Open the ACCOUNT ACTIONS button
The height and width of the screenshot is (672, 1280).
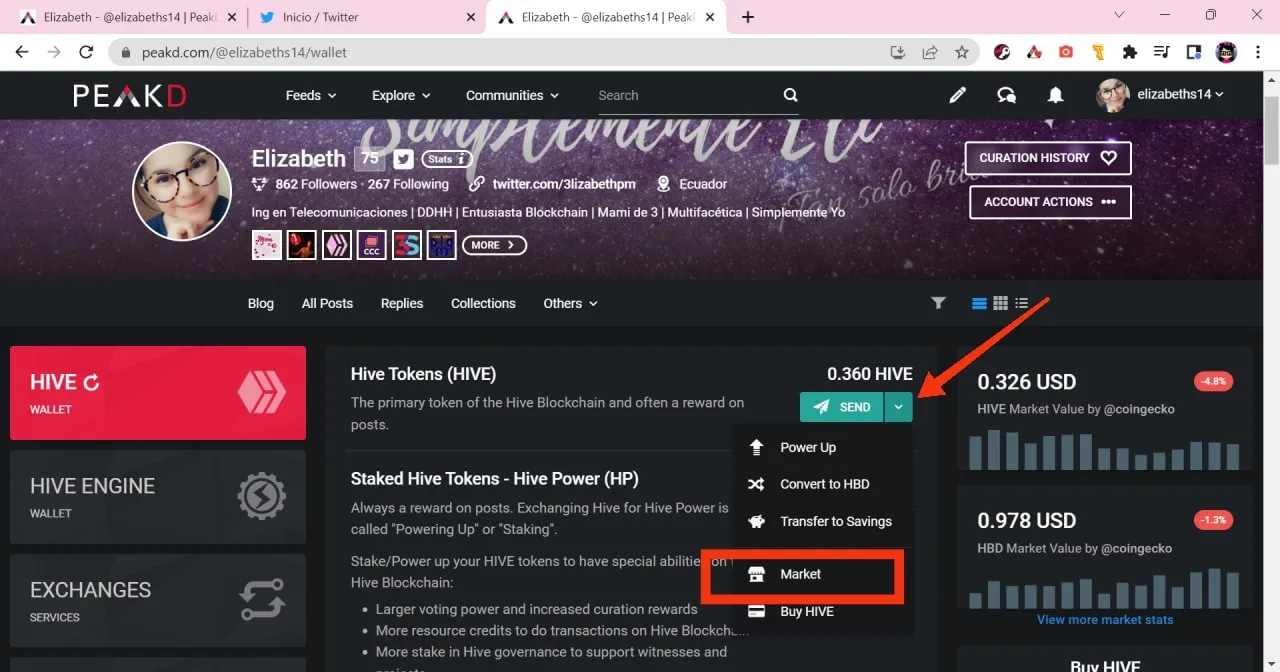point(1048,202)
